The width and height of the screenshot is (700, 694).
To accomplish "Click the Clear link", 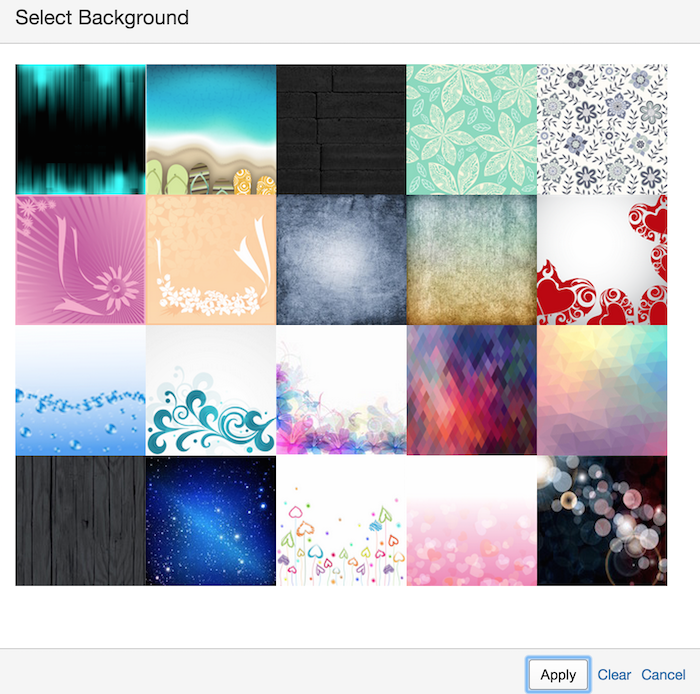I will point(614,674).
